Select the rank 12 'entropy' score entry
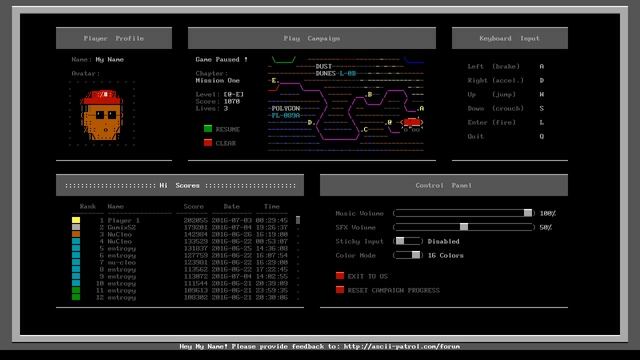The height and width of the screenshot is (360, 640). click(x=180, y=298)
